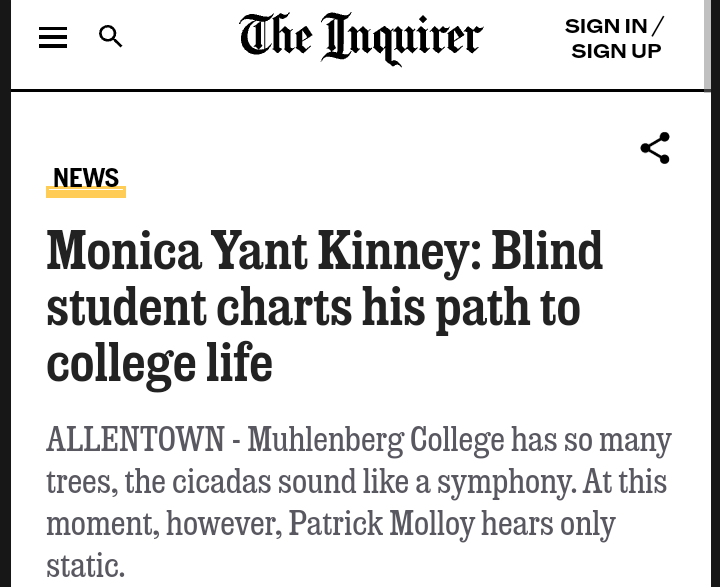Open the hamburger navigation menu

click(x=53, y=38)
